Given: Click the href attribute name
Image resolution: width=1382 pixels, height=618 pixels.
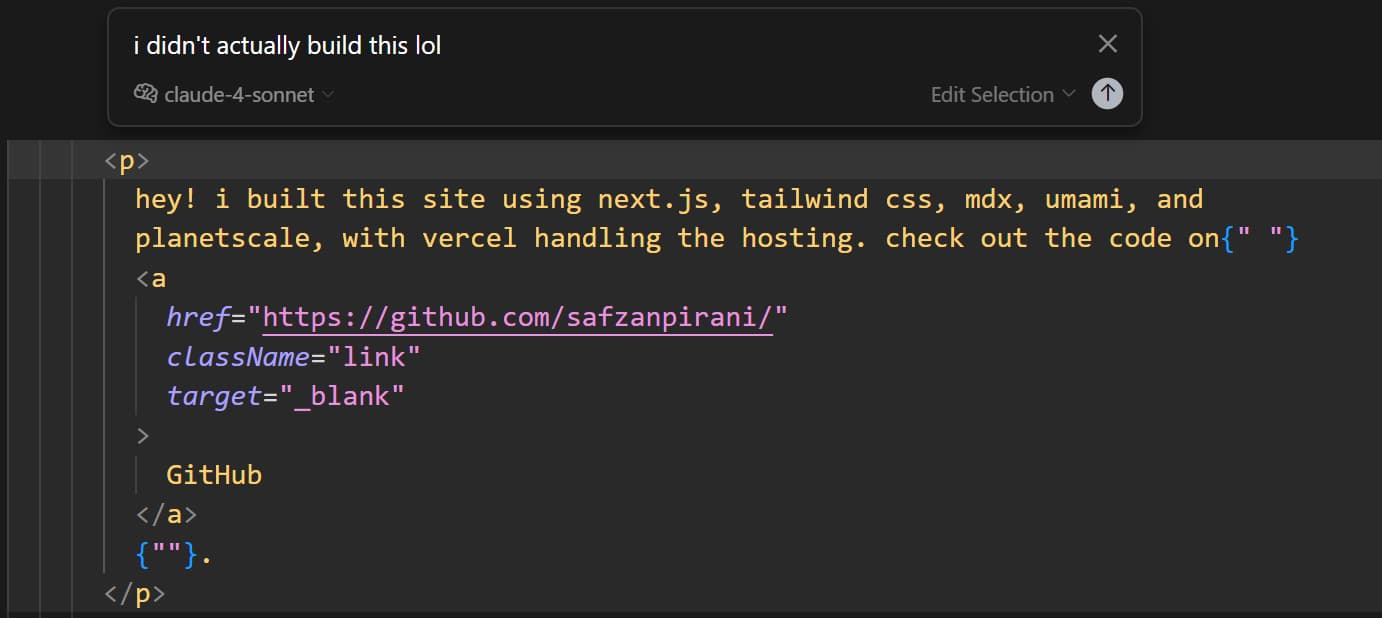Looking at the screenshot, I should [x=198, y=318].
